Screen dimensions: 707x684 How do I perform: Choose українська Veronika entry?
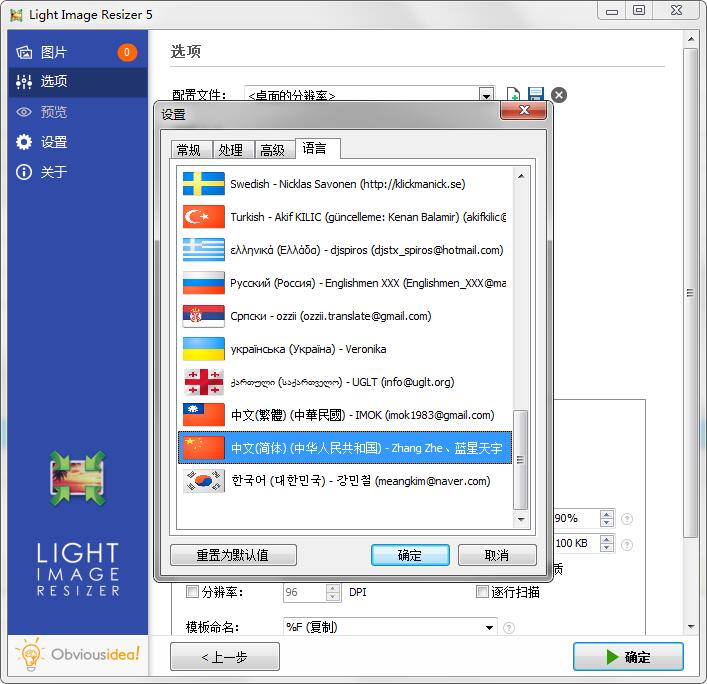point(345,349)
